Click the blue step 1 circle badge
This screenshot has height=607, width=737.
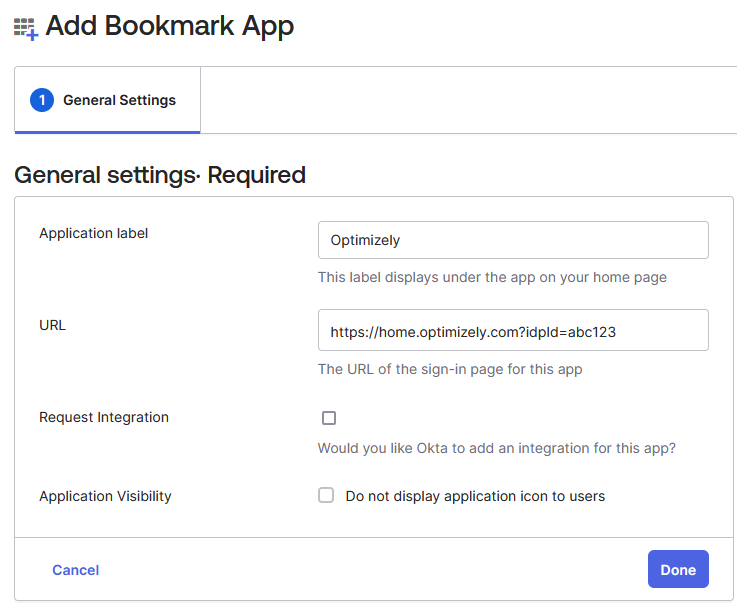click(42, 100)
